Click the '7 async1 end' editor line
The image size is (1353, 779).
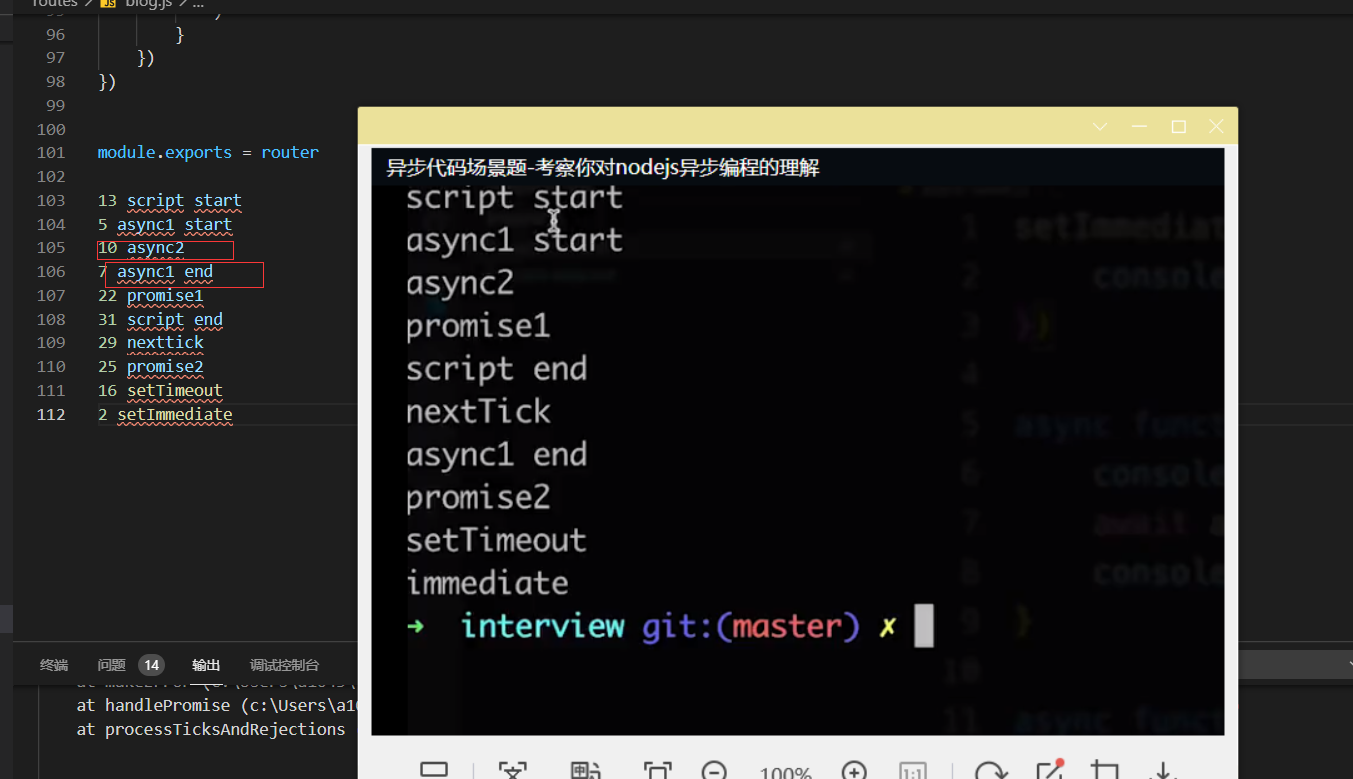click(x=155, y=272)
